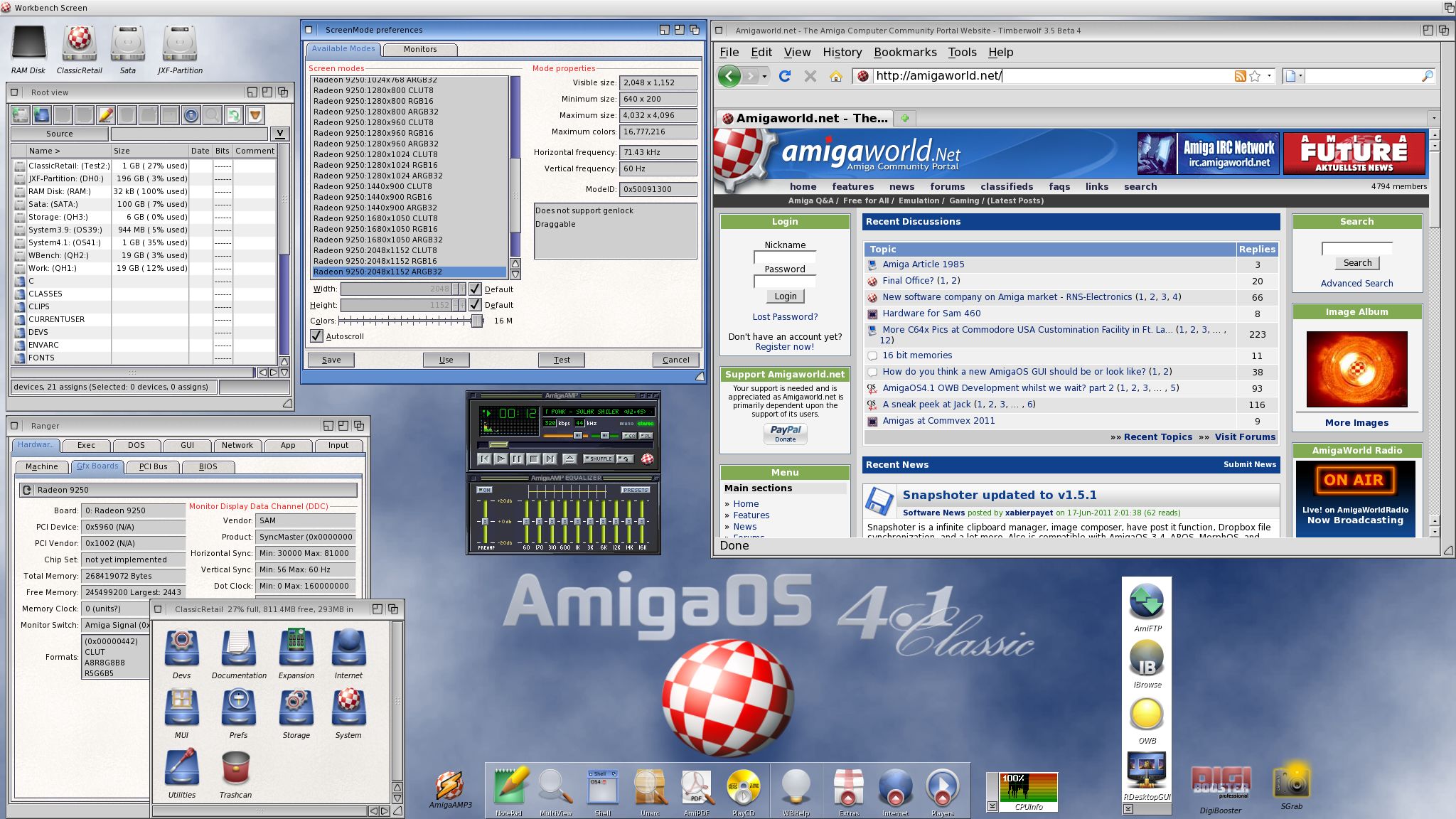Toggle the EQ button in AmigaAMP
The image size is (1456, 819).
pyautogui.click(x=630, y=436)
